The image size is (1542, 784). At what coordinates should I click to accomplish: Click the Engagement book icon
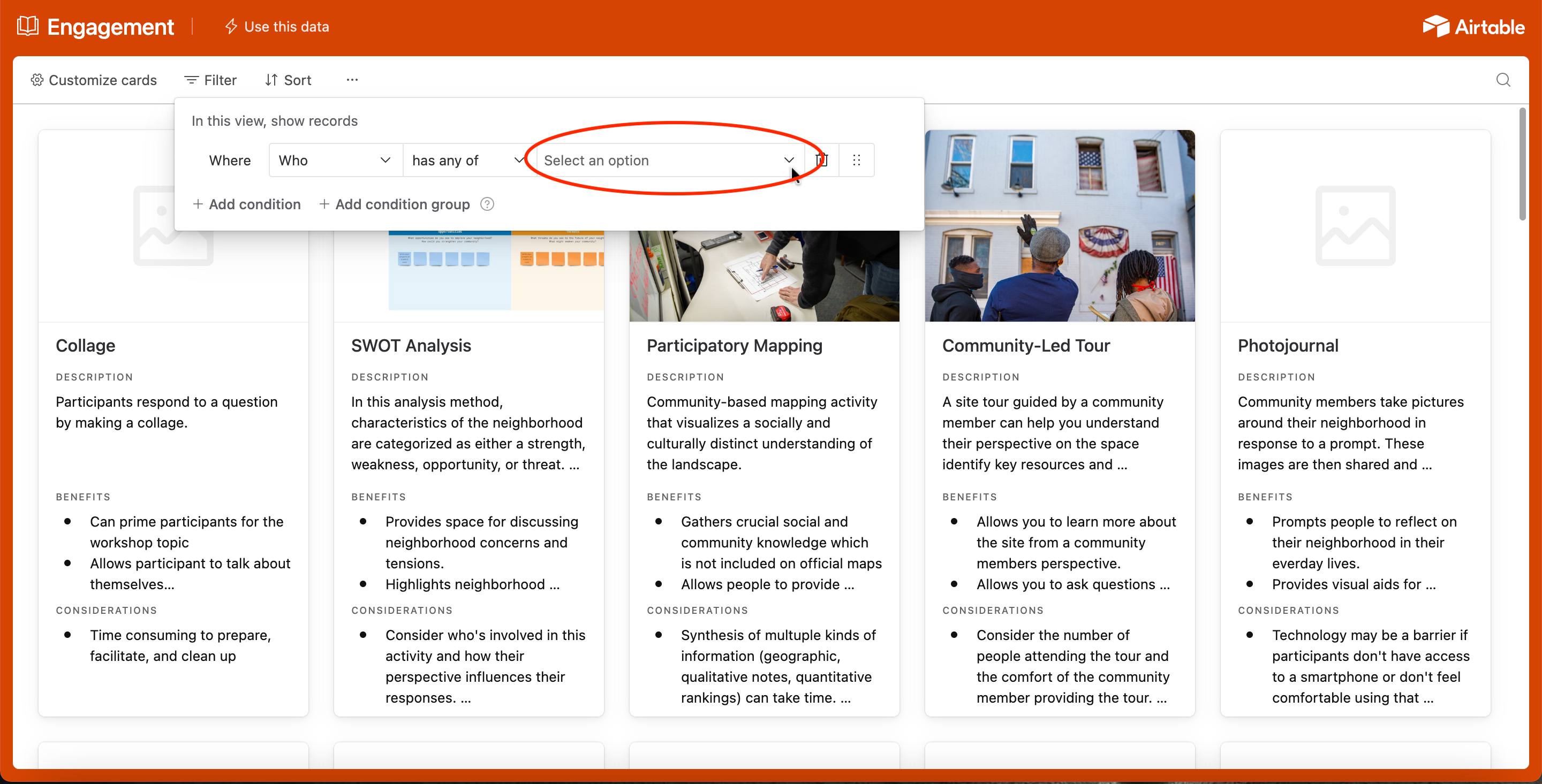coord(27,26)
